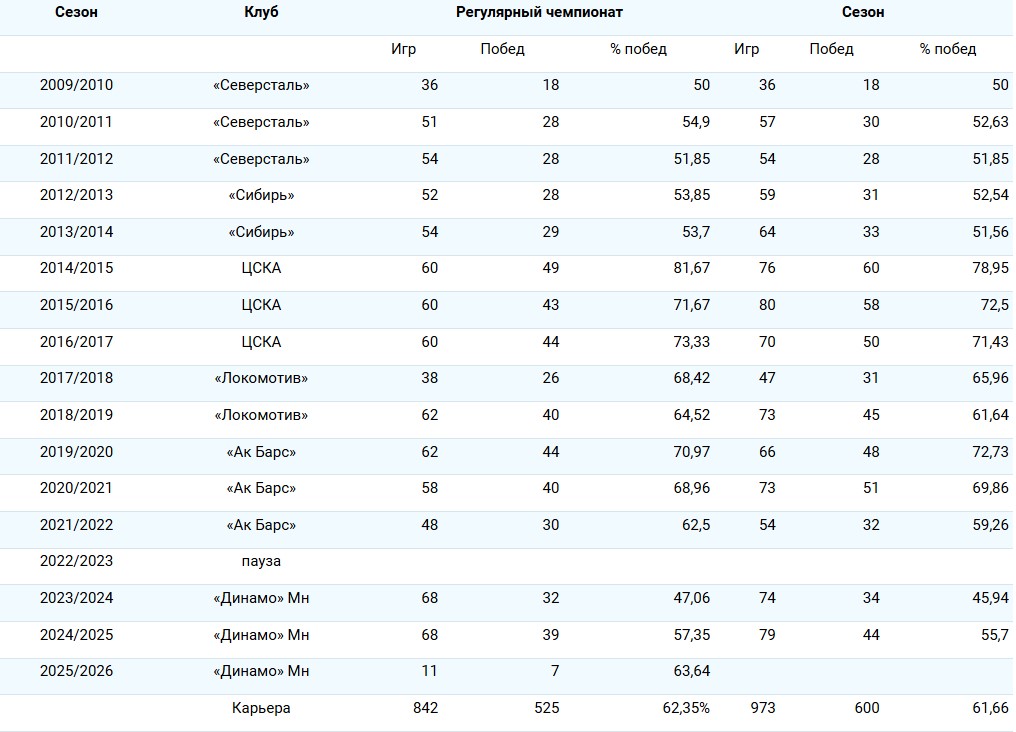This screenshot has height=732, width=1016.
Task: Select the 2014/2015 season cell
Action: point(76,269)
